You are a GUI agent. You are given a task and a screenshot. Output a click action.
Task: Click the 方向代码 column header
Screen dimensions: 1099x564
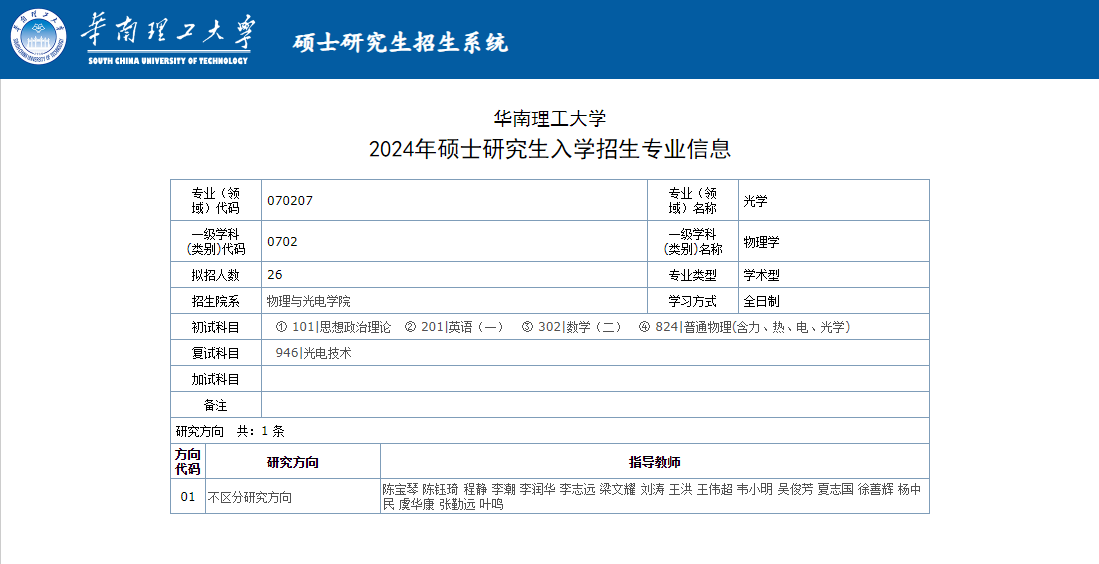[x=188, y=462]
